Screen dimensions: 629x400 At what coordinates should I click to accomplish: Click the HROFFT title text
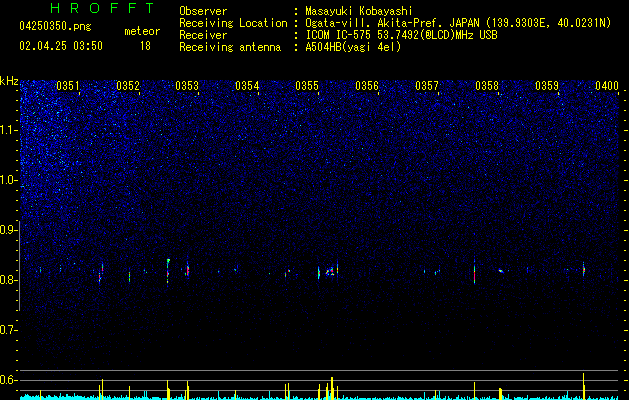click(x=103, y=8)
